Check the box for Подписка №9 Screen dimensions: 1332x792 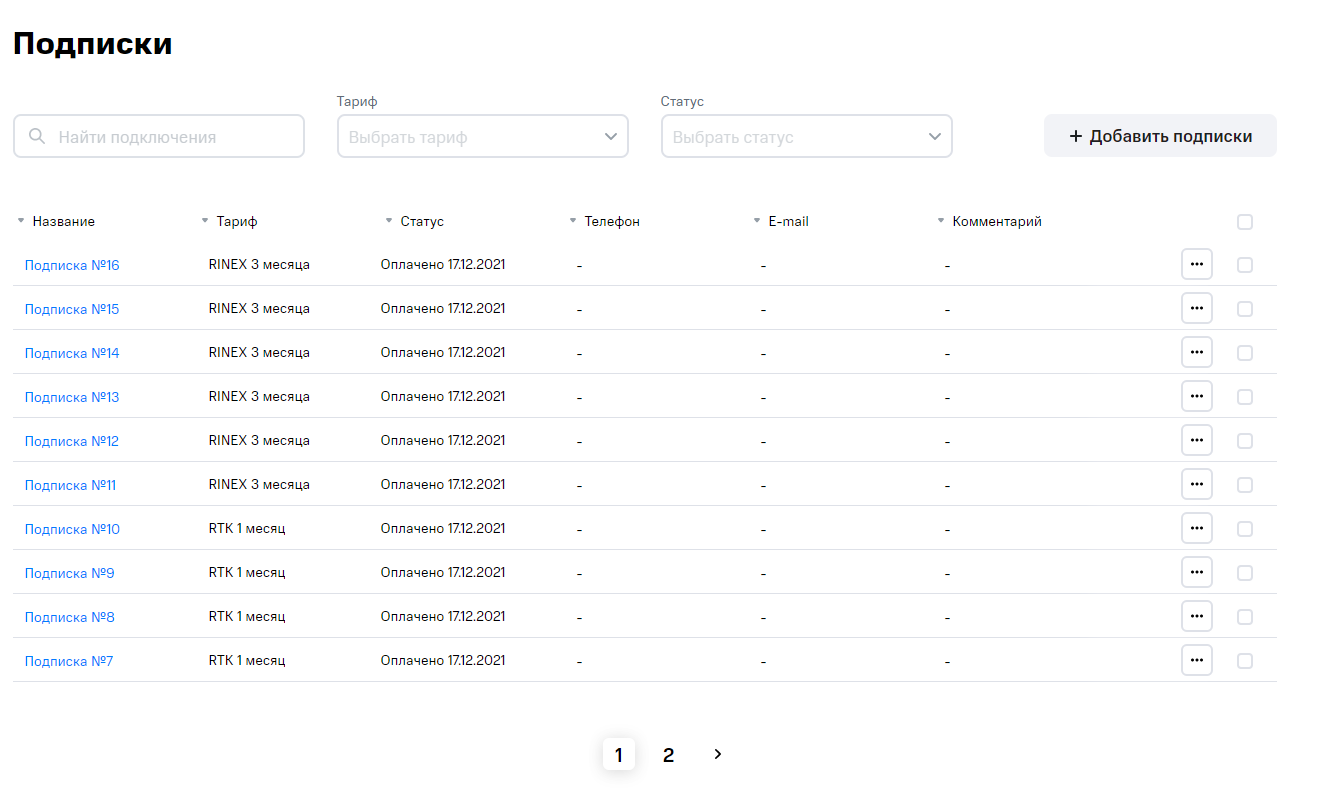(1245, 573)
